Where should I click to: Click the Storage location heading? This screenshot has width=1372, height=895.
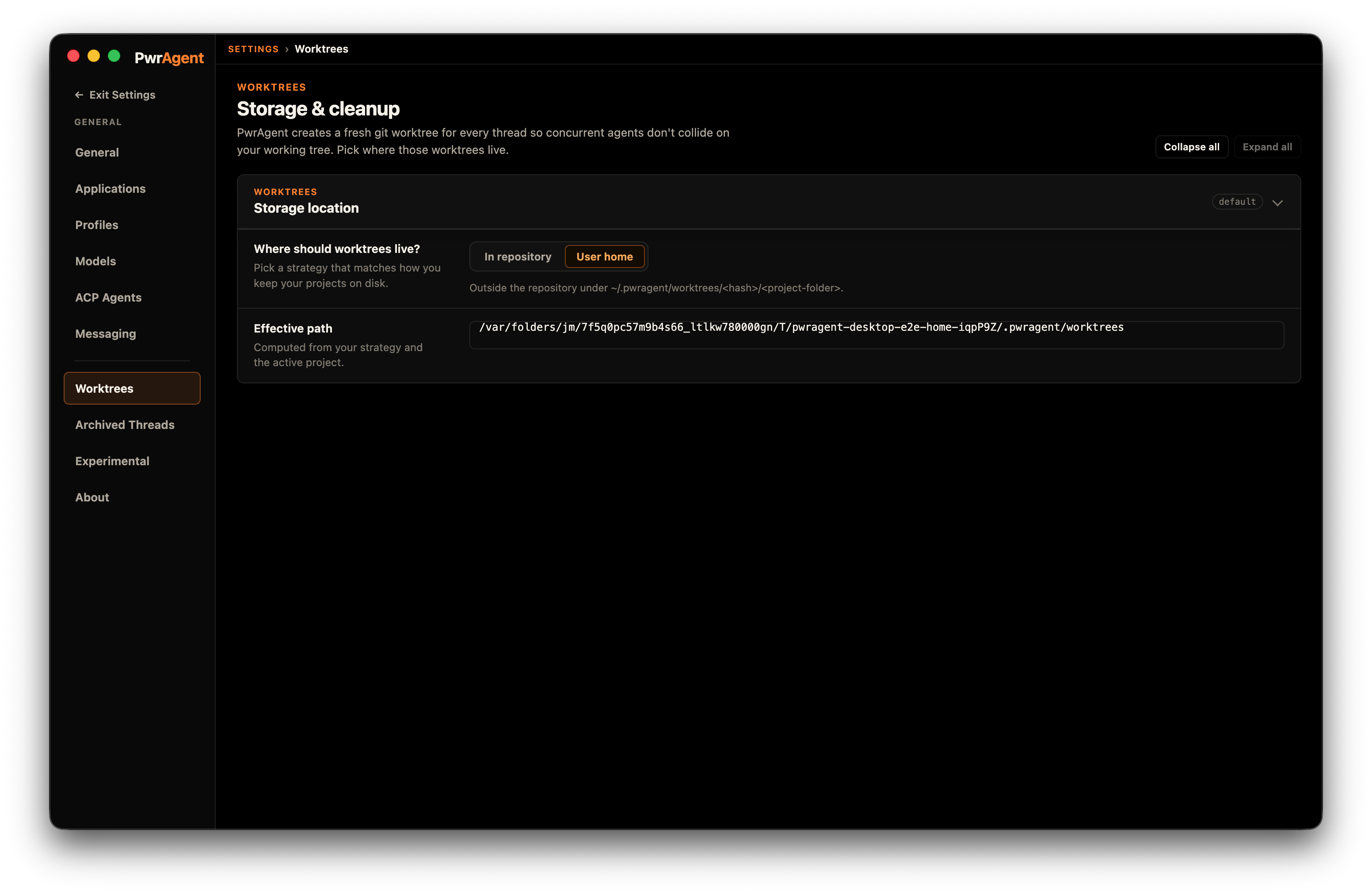(306, 208)
